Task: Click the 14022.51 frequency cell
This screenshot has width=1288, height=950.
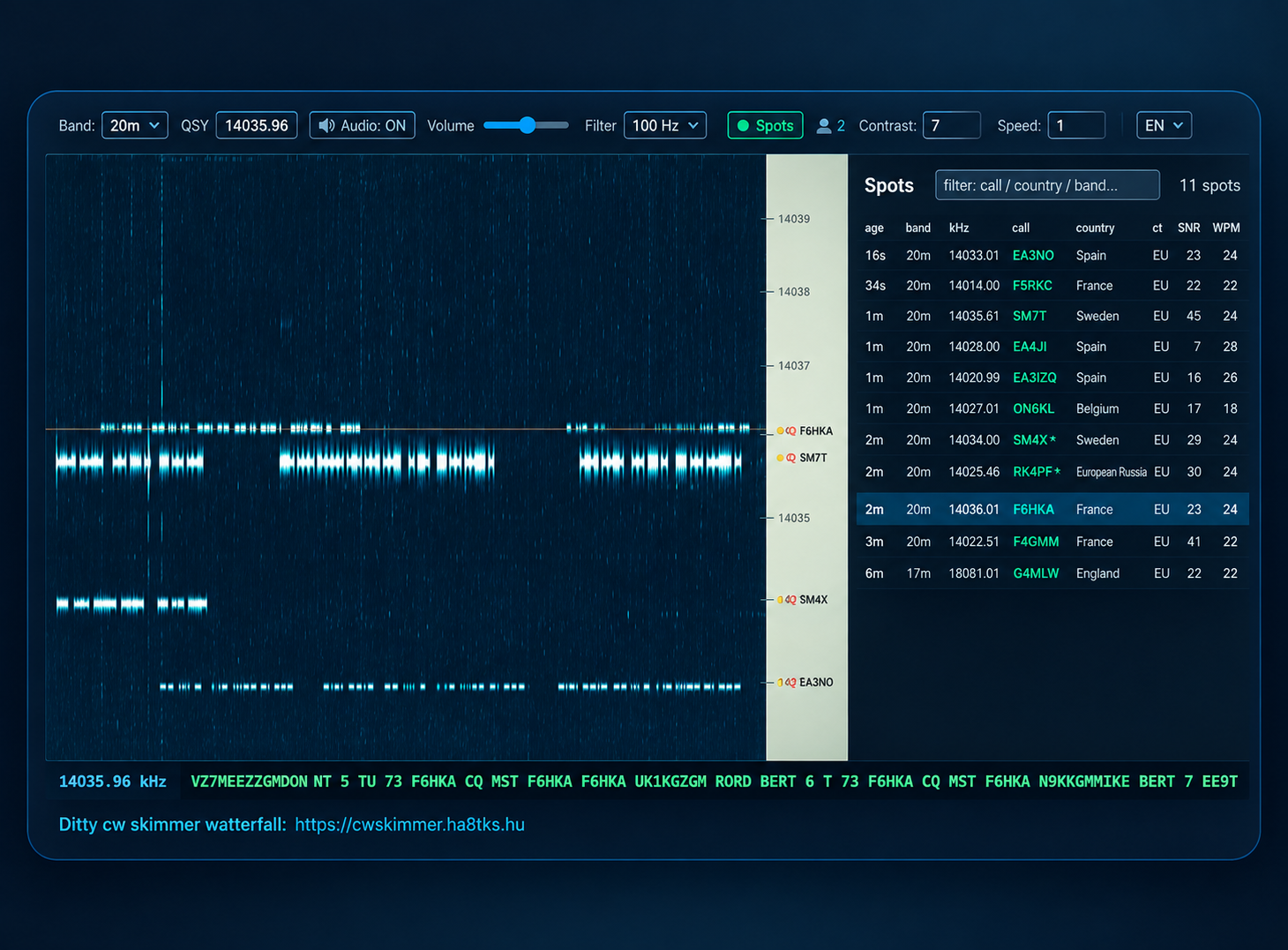Action: click(974, 542)
